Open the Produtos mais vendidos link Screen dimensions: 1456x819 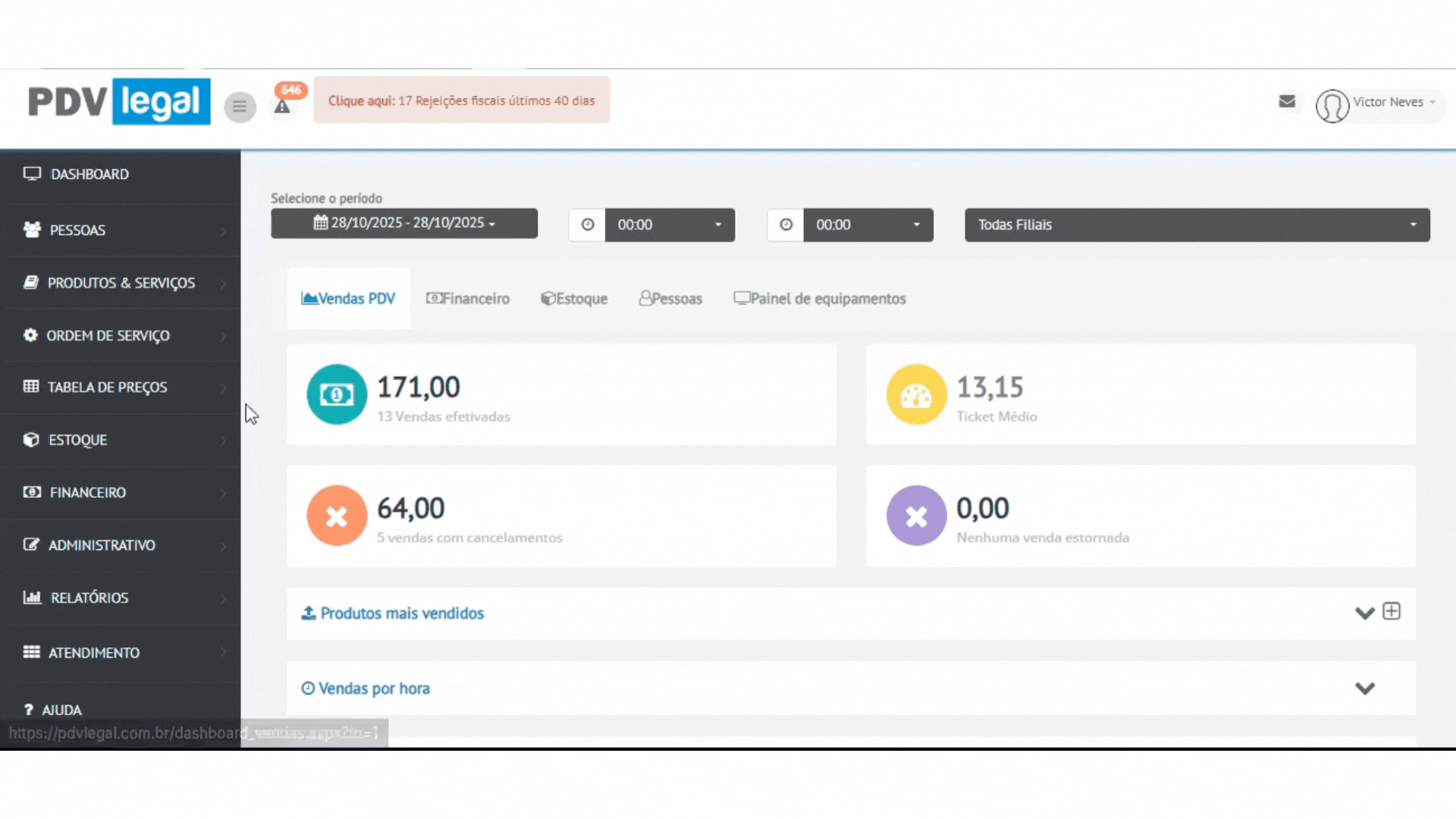[x=401, y=613]
